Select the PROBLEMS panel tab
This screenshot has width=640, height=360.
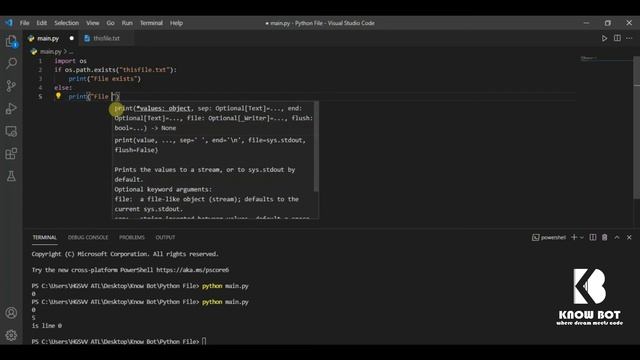click(x=132, y=237)
